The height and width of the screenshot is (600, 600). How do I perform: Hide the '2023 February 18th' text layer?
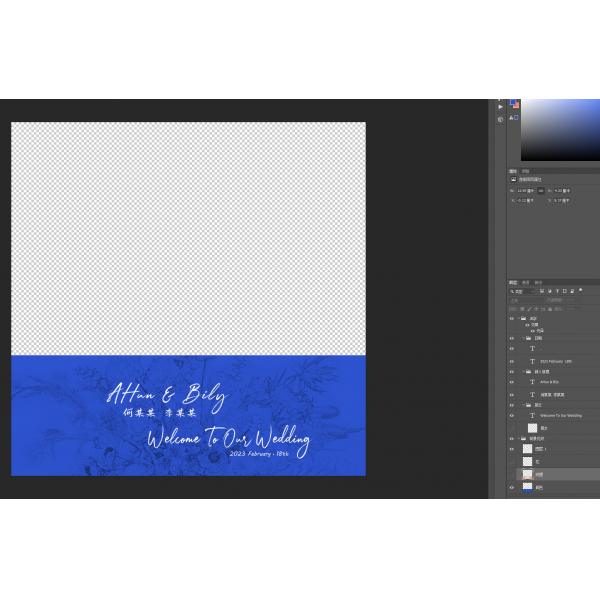coord(512,361)
